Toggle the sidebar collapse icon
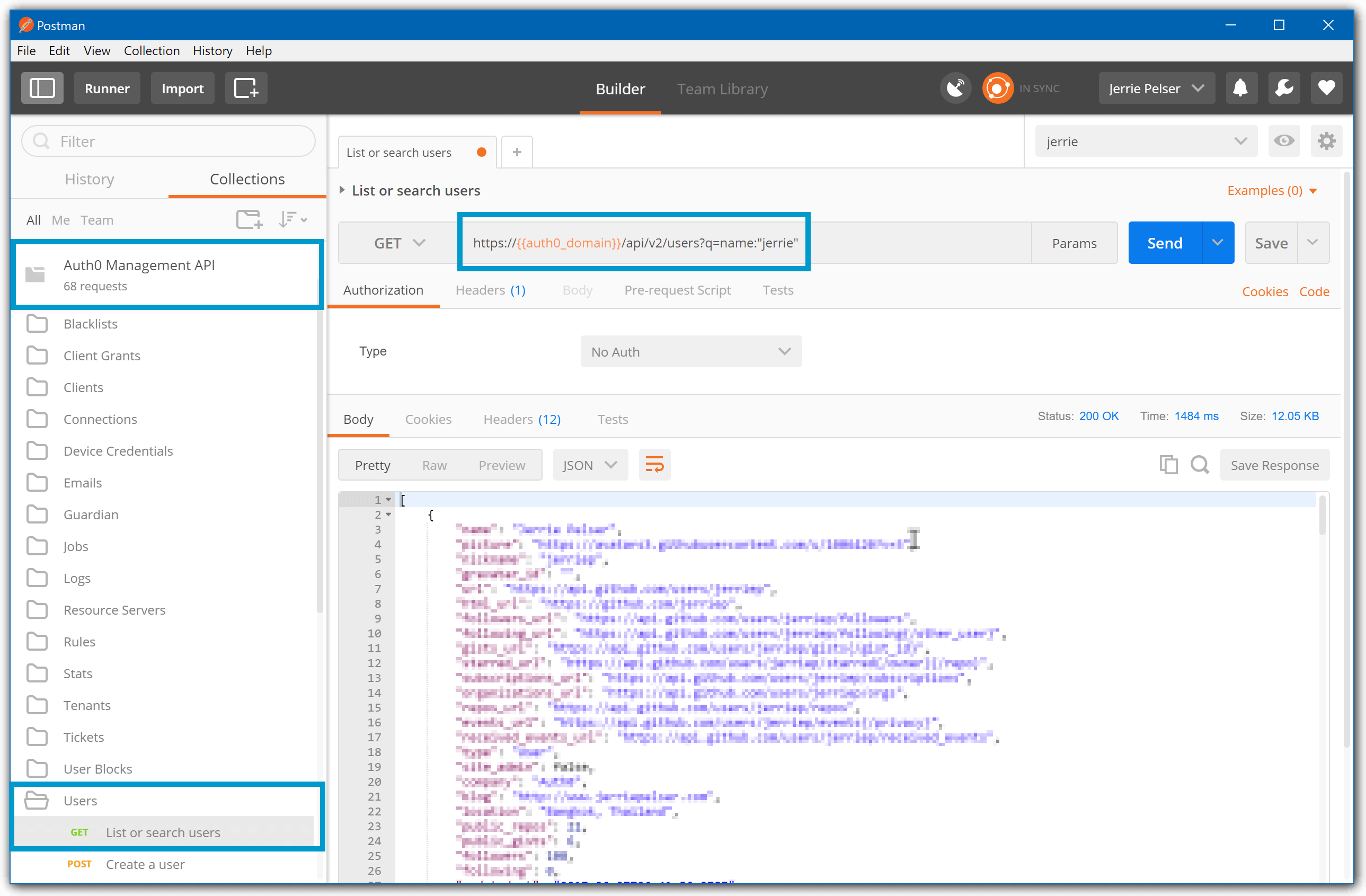The image size is (1366, 896). point(42,87)
